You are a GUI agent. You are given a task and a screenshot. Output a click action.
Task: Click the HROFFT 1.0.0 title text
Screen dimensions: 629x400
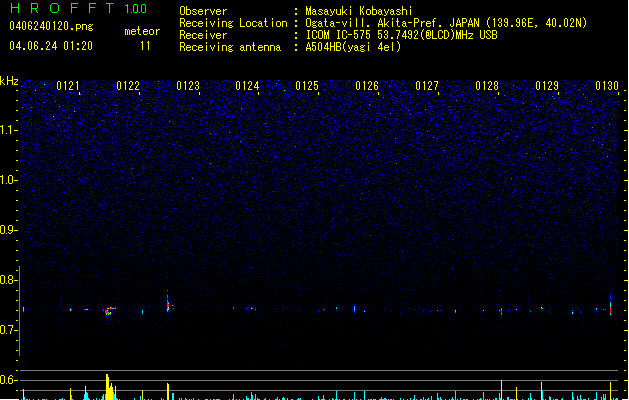[x=78, y=8]
